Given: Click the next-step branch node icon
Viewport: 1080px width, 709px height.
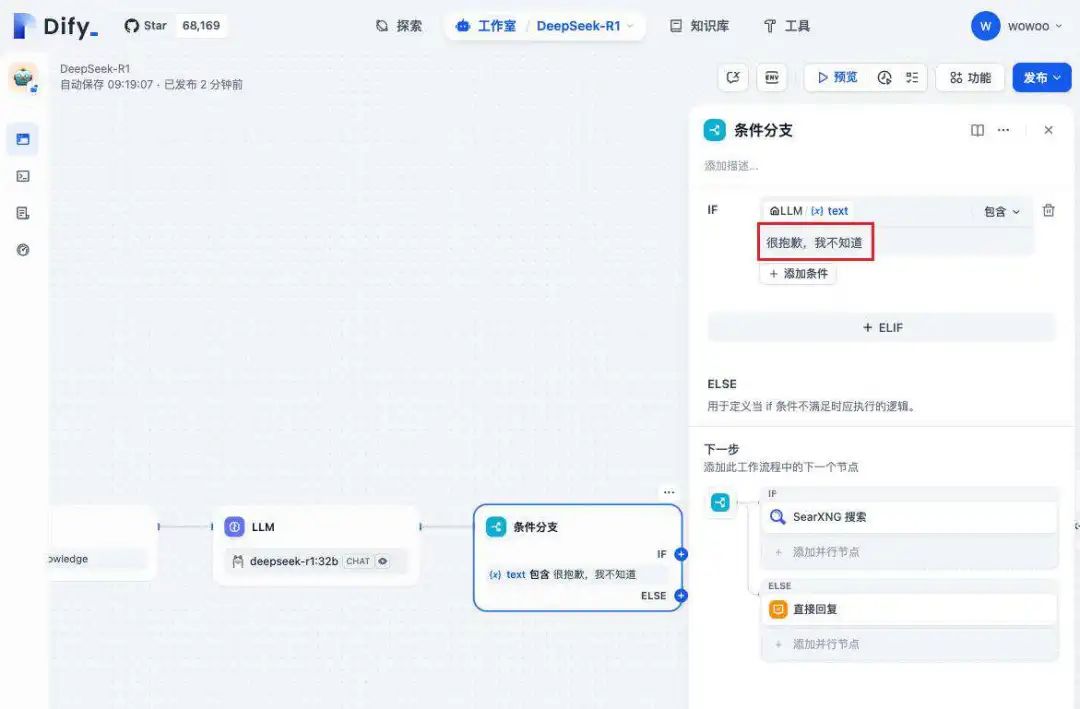Looking at the screenshot, I should coord(720,502).
